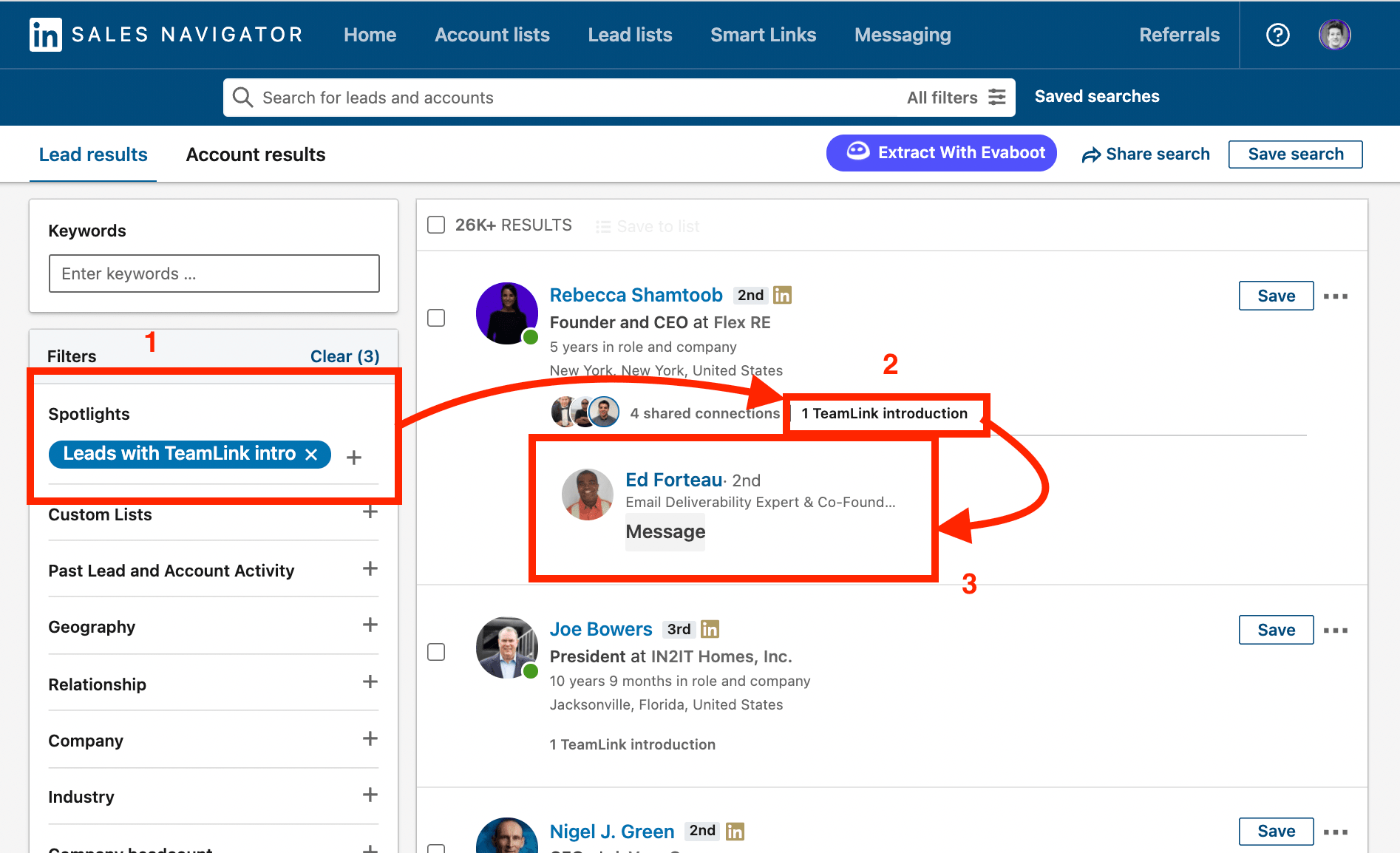
Task: Open Saved searches
Action: click(1097, 96)
